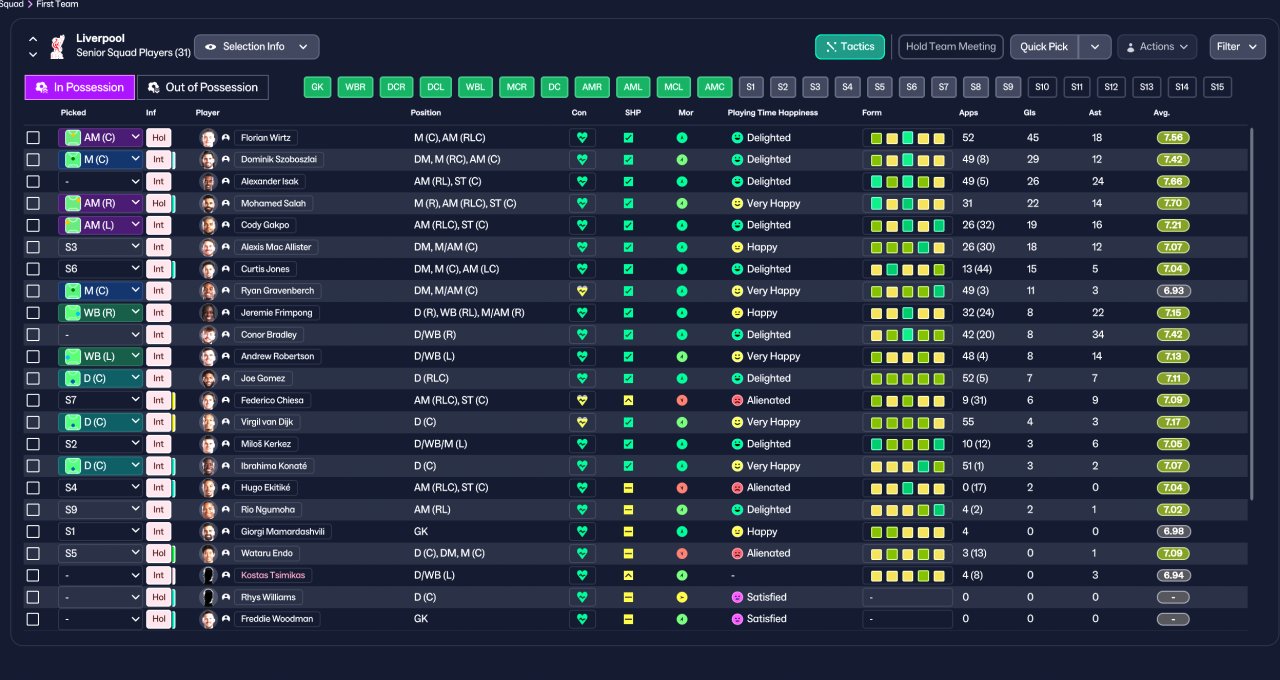Select the GK position slot chip
Image resolution: width=1280 pixels, height=680 pixels.
pyautogui.click(x=317, y=87)
